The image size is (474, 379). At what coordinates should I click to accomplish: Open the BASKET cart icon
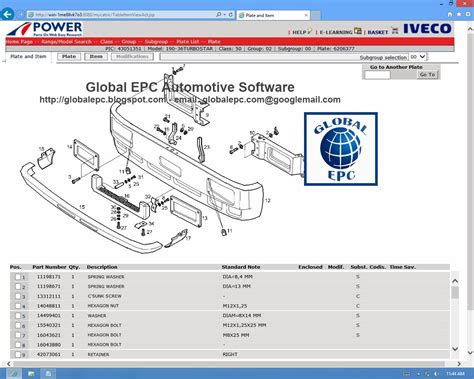tap(395, 31)
